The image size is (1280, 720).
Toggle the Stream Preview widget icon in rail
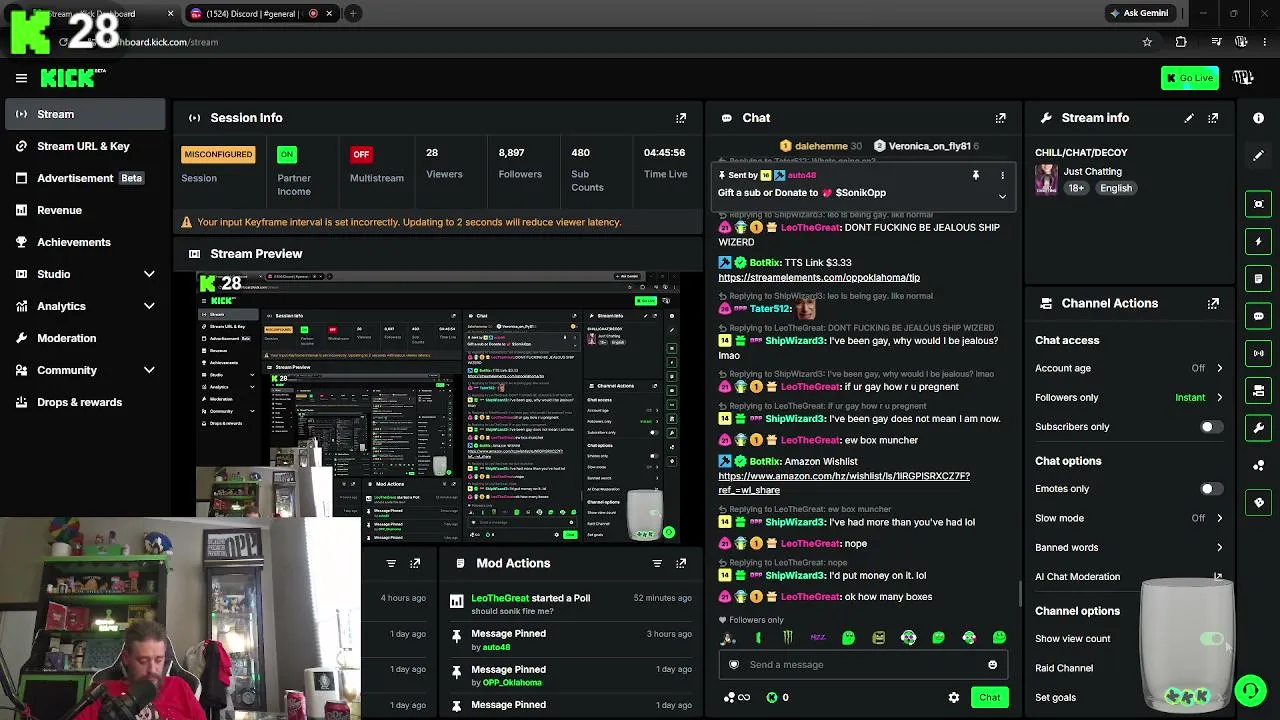click(1259, 204)
